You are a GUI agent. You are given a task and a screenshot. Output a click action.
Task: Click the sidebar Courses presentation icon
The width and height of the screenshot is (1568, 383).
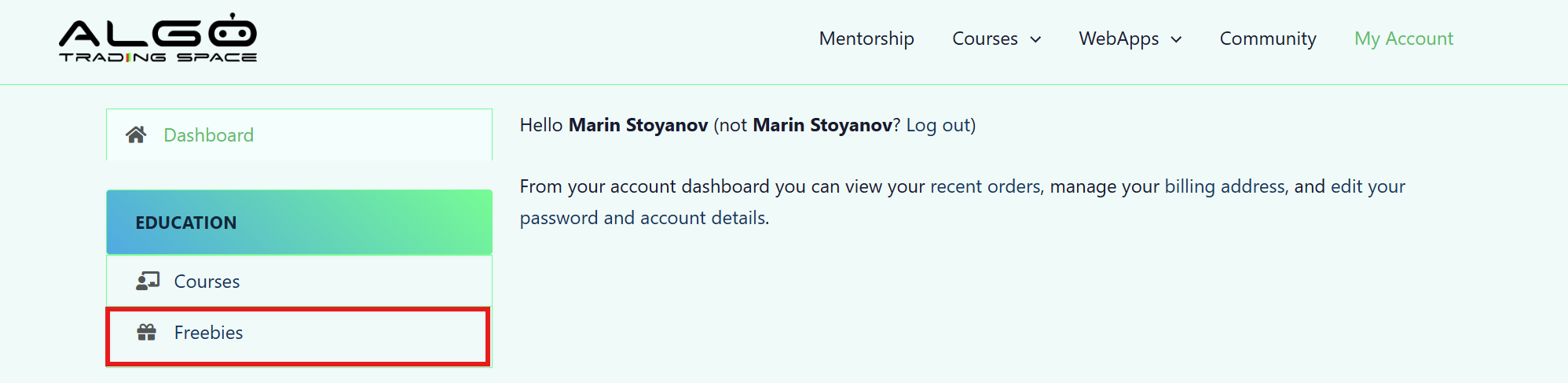(x=148, y=281)
